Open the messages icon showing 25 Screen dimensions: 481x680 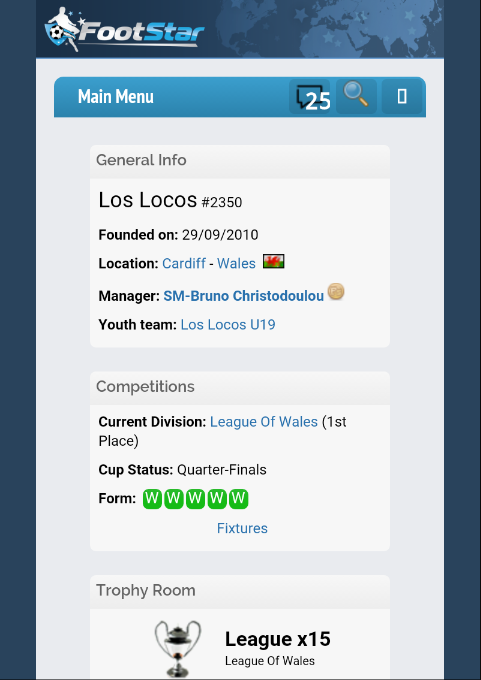[x=310, y=96]
